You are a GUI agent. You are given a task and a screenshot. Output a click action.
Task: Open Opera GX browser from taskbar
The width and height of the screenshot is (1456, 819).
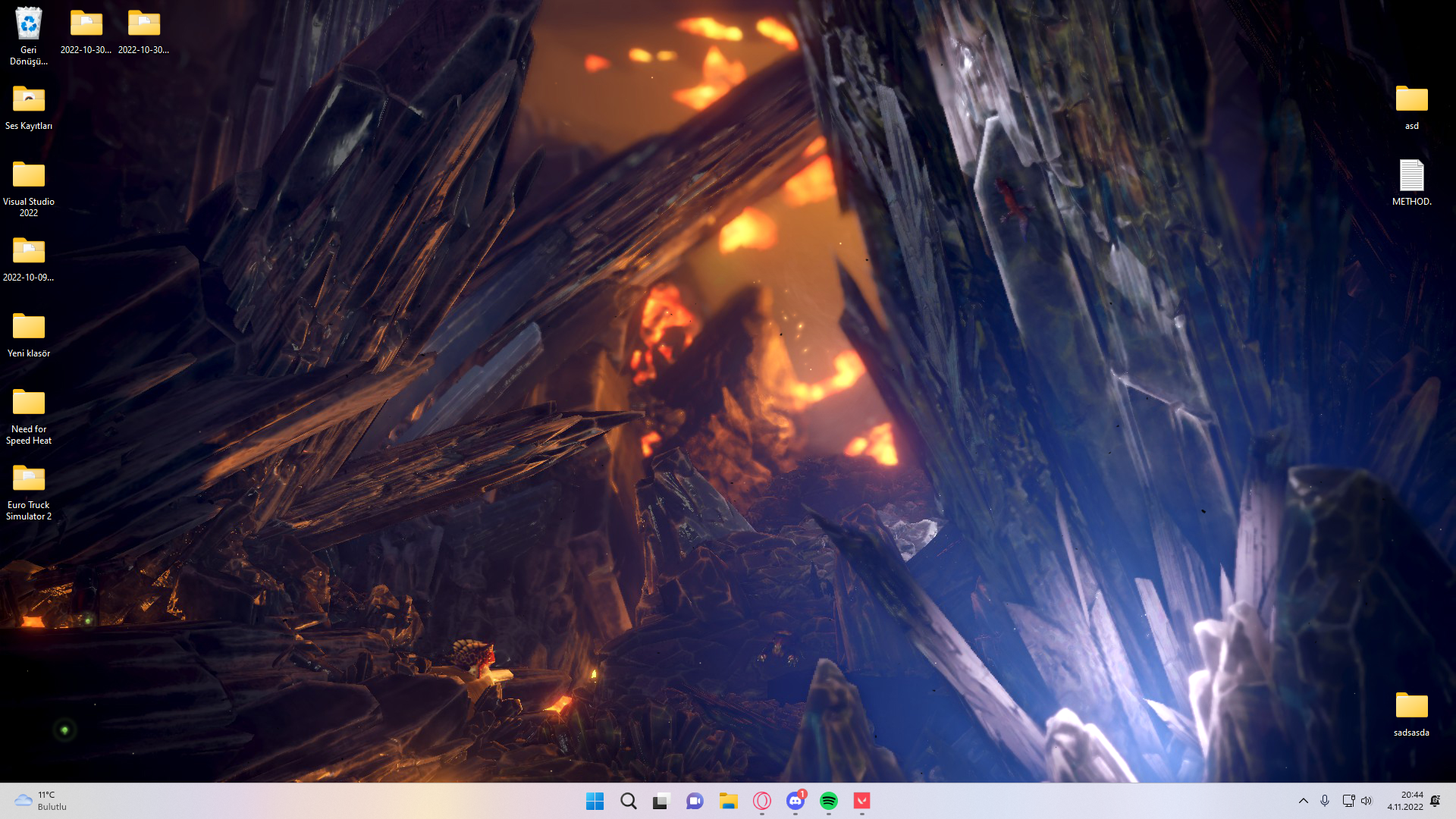(x=762, y=801)
